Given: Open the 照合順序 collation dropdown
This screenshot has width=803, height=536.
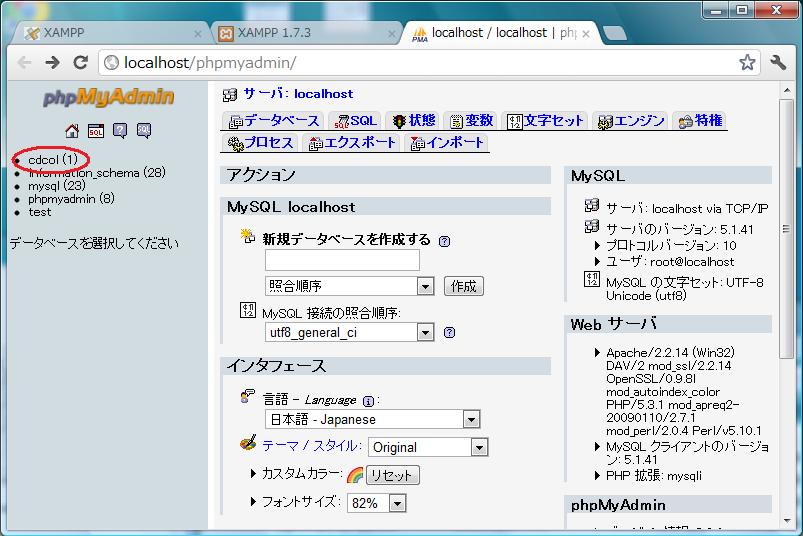Looking at the screenshot, I should pos(349,286).
